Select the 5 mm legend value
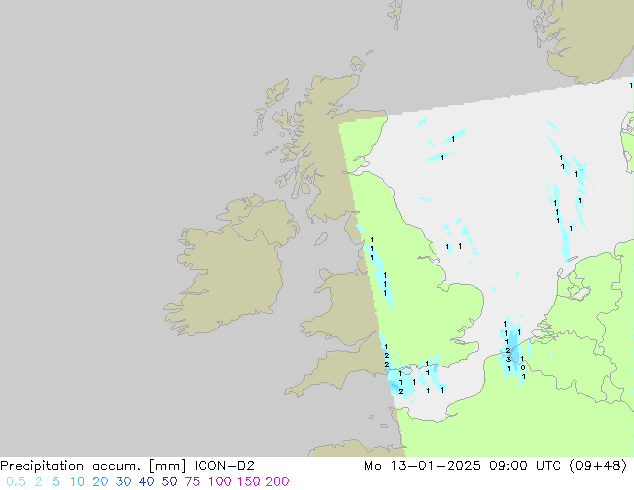634x490 pixels. point(55,482)
